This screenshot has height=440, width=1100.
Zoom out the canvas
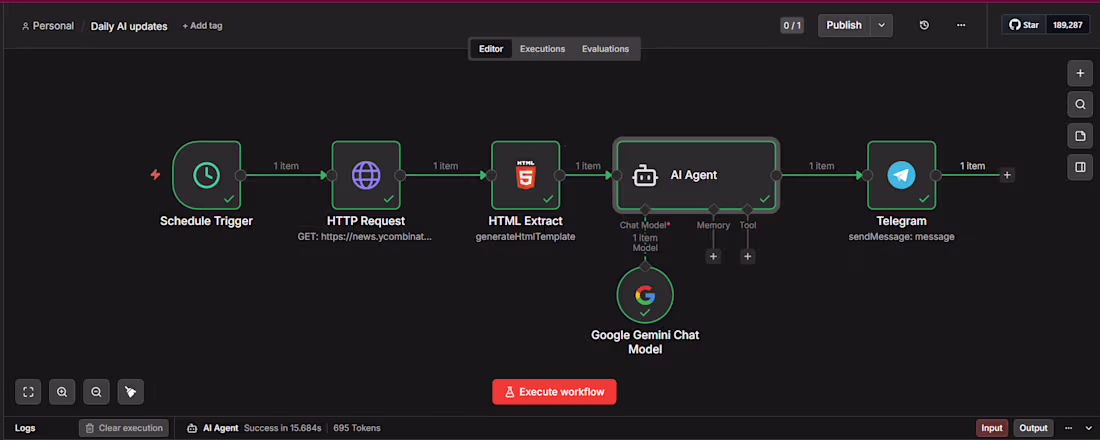point(96,392)
